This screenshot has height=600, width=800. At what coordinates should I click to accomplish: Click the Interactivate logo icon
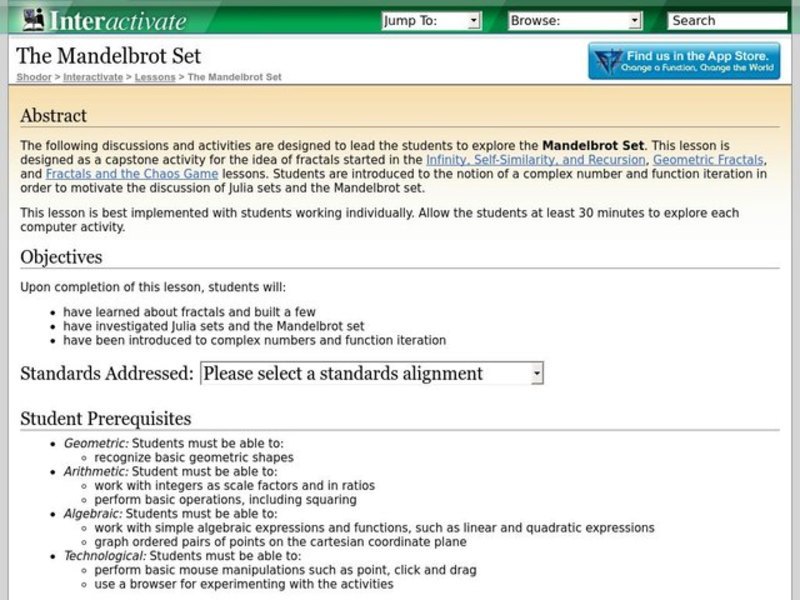[32, 19]
